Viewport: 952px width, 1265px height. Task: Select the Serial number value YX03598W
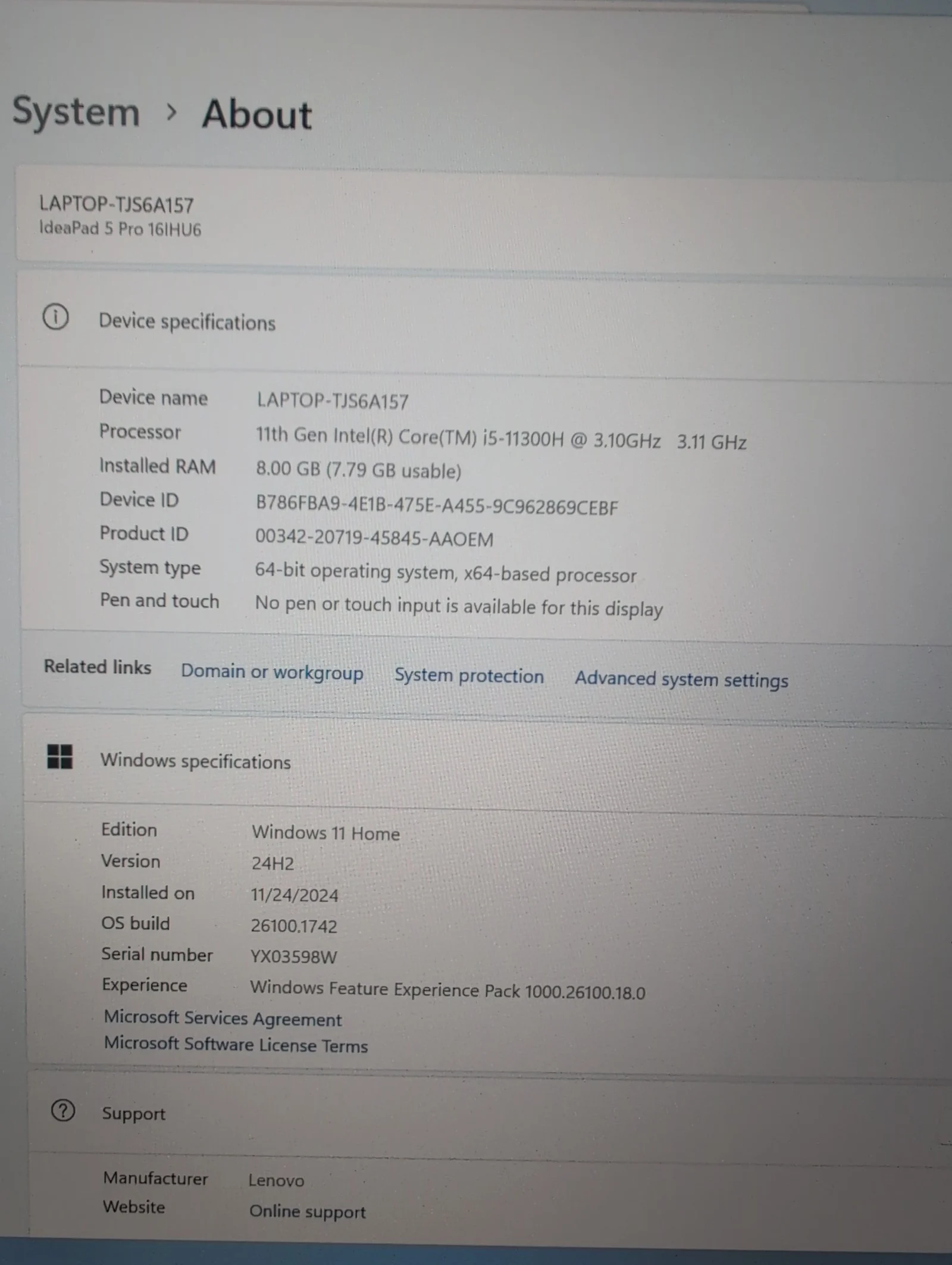293,957
